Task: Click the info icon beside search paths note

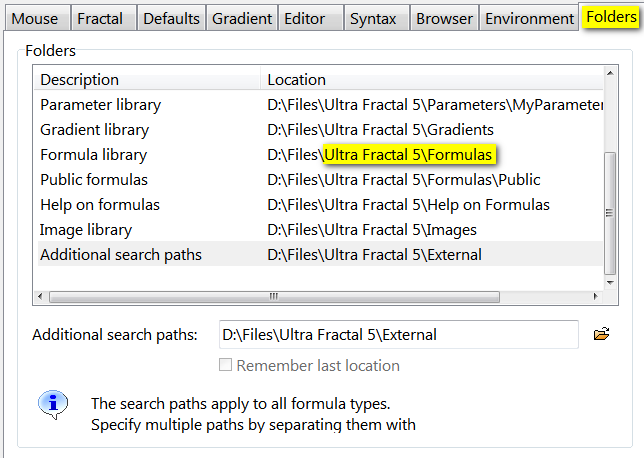Action: (x=53, y=404)
